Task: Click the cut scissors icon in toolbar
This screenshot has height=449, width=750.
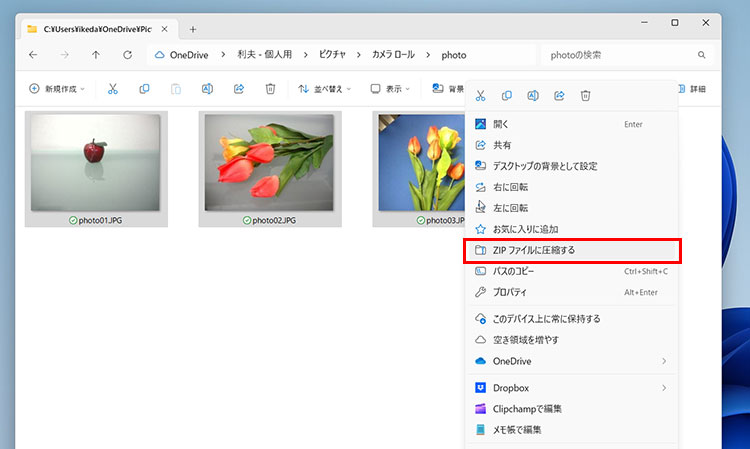Action: [x=113, y=89]
